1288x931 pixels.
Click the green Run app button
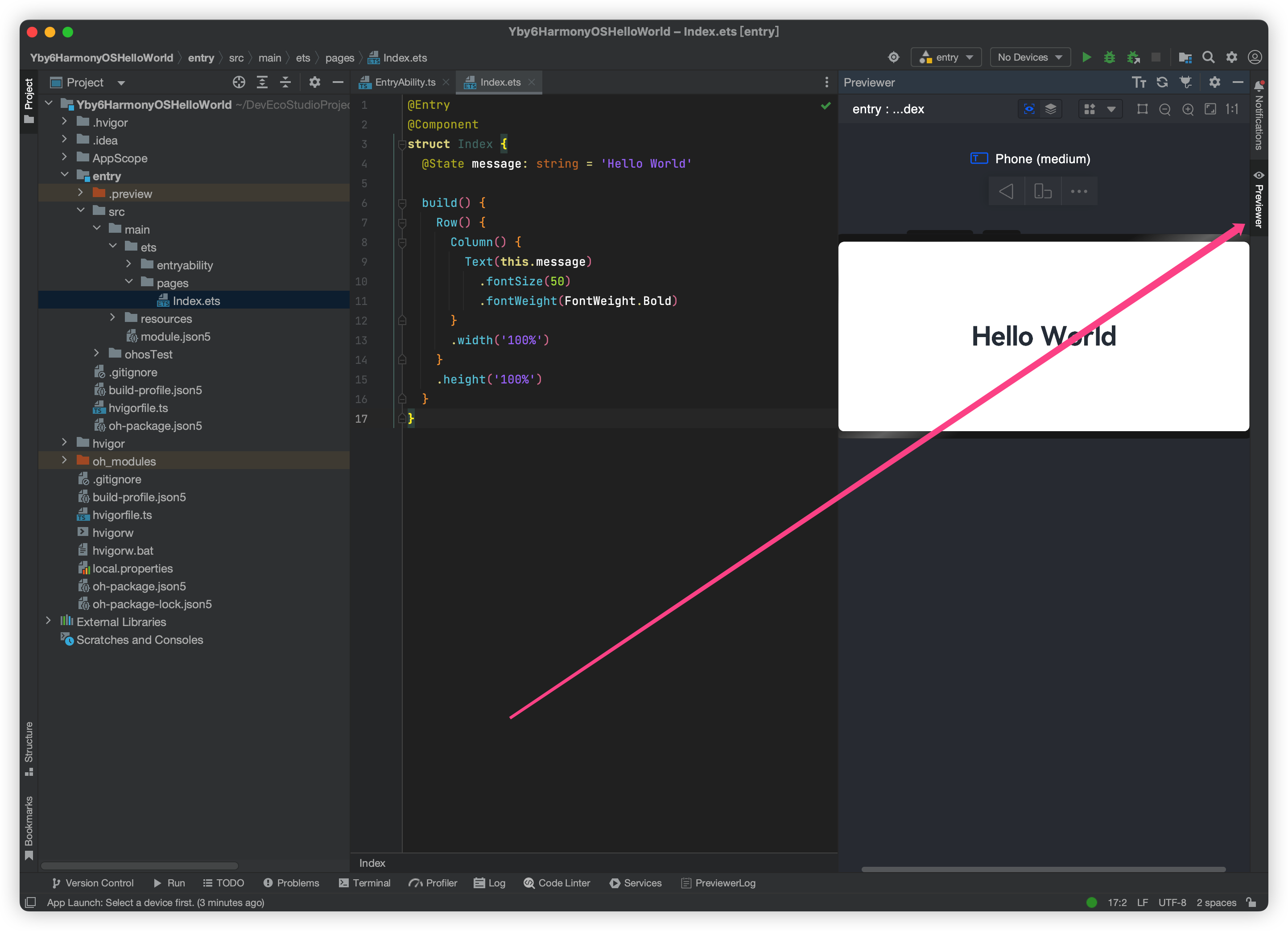click(1086, 58)
